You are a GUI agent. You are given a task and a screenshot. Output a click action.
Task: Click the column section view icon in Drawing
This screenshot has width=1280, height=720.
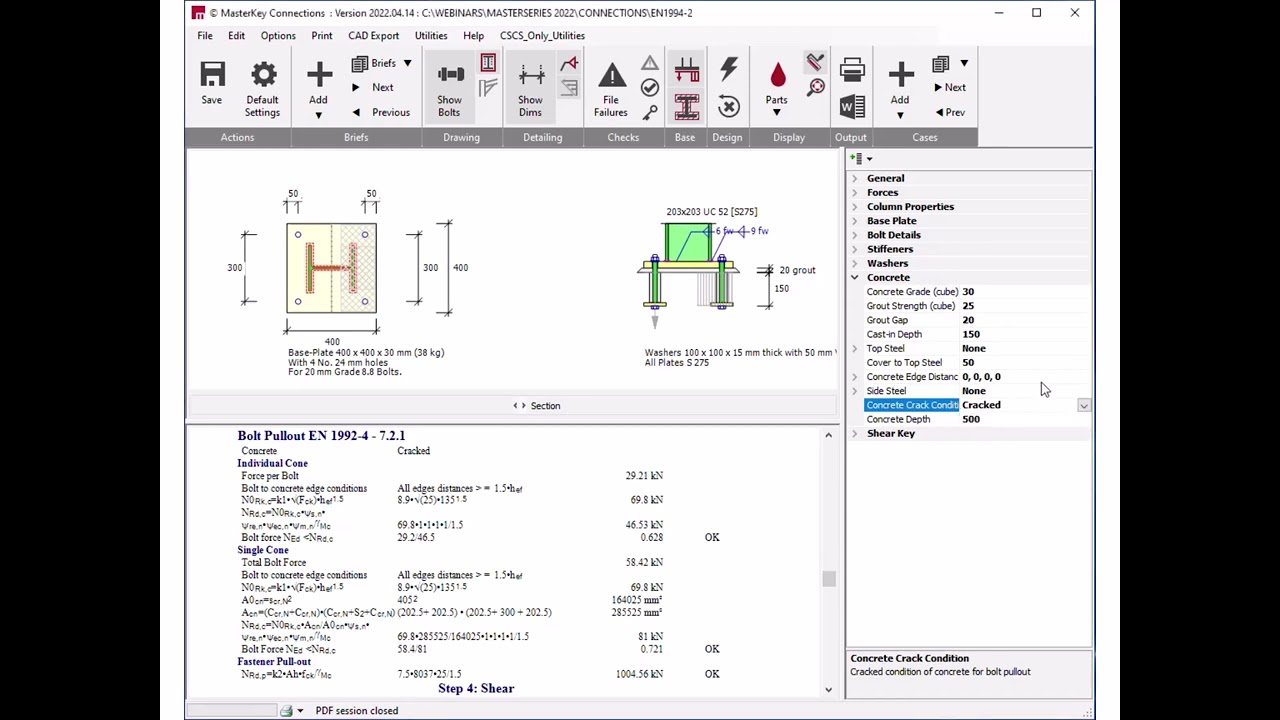[488, 65]
